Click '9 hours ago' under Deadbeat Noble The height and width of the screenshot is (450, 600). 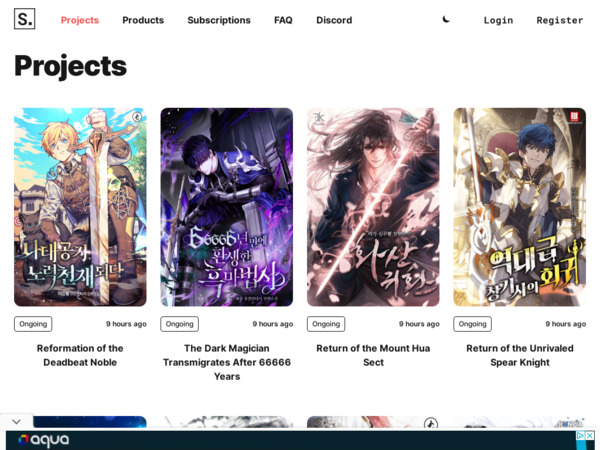[126, 324]
